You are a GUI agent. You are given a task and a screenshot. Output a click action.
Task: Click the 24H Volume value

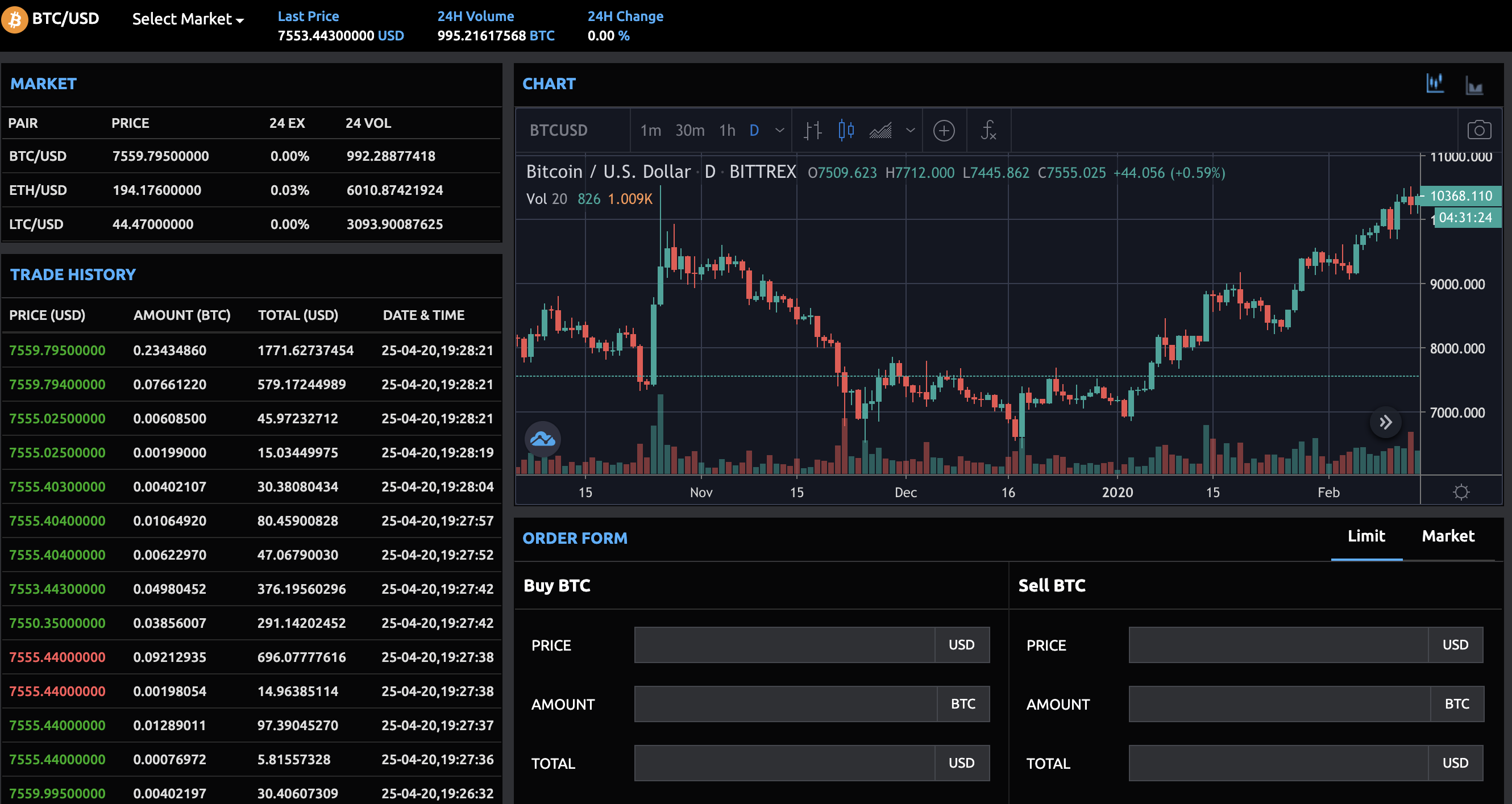click(x=496, y=36)
